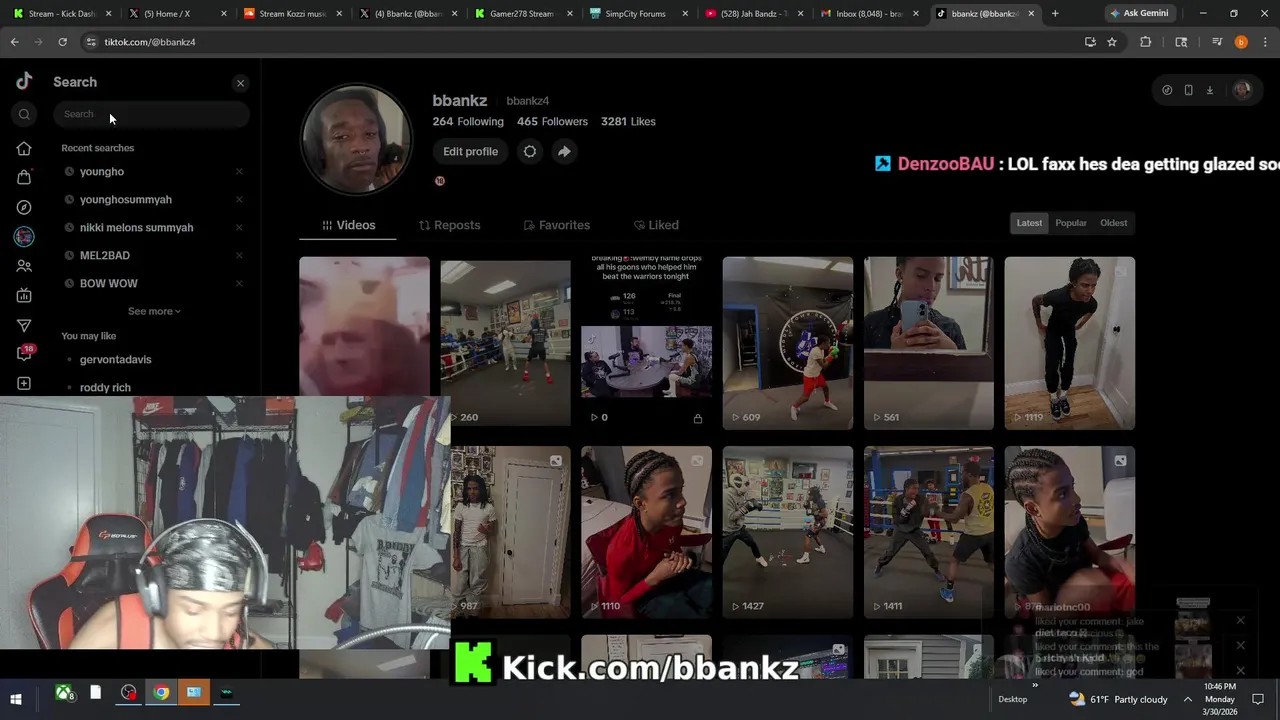This screenshot has height=720, width=1280.
Task: Click the Ask Gemini button
Action: [1138, 13]
